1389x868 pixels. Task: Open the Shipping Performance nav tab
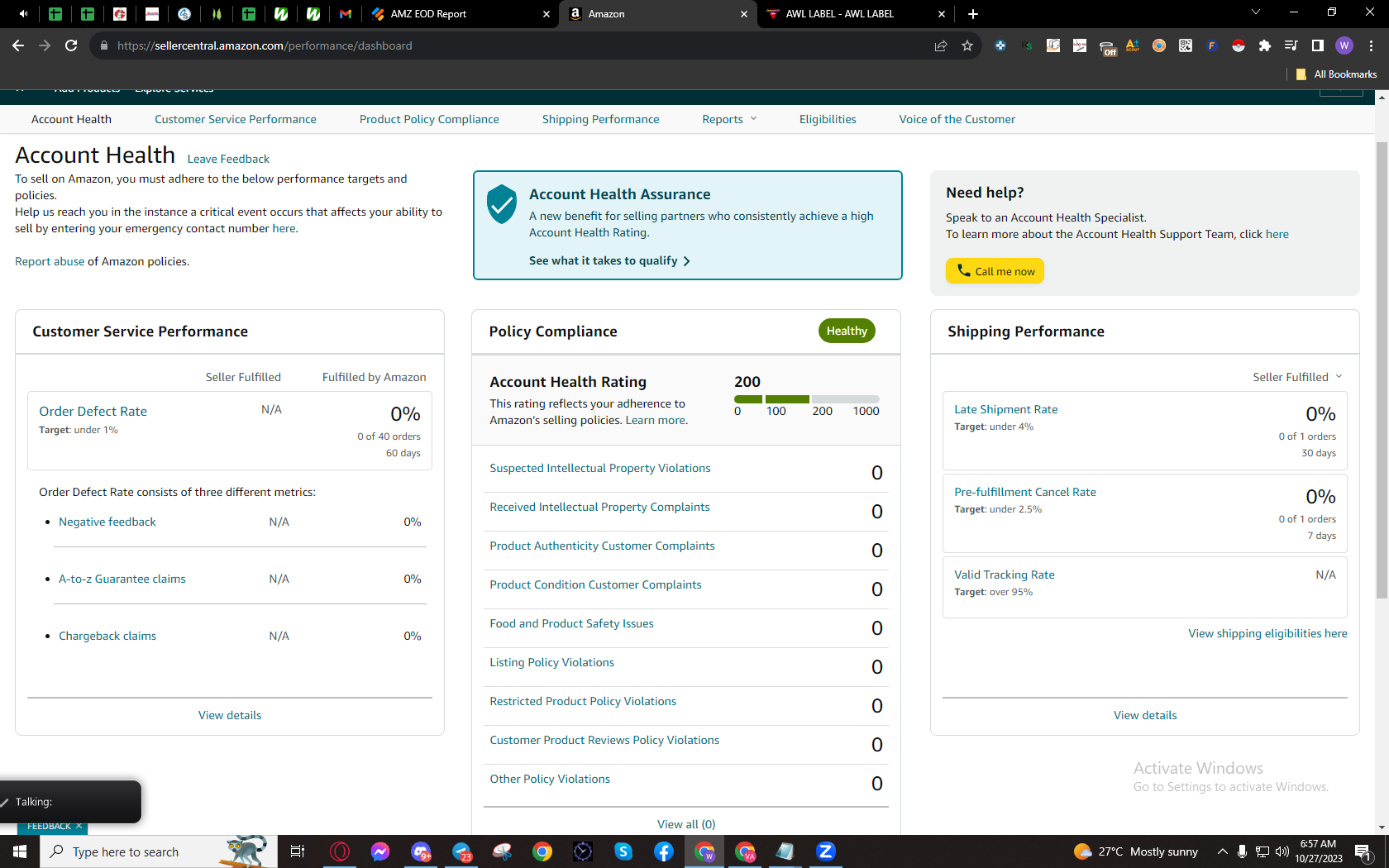click(x=601, y=119)
